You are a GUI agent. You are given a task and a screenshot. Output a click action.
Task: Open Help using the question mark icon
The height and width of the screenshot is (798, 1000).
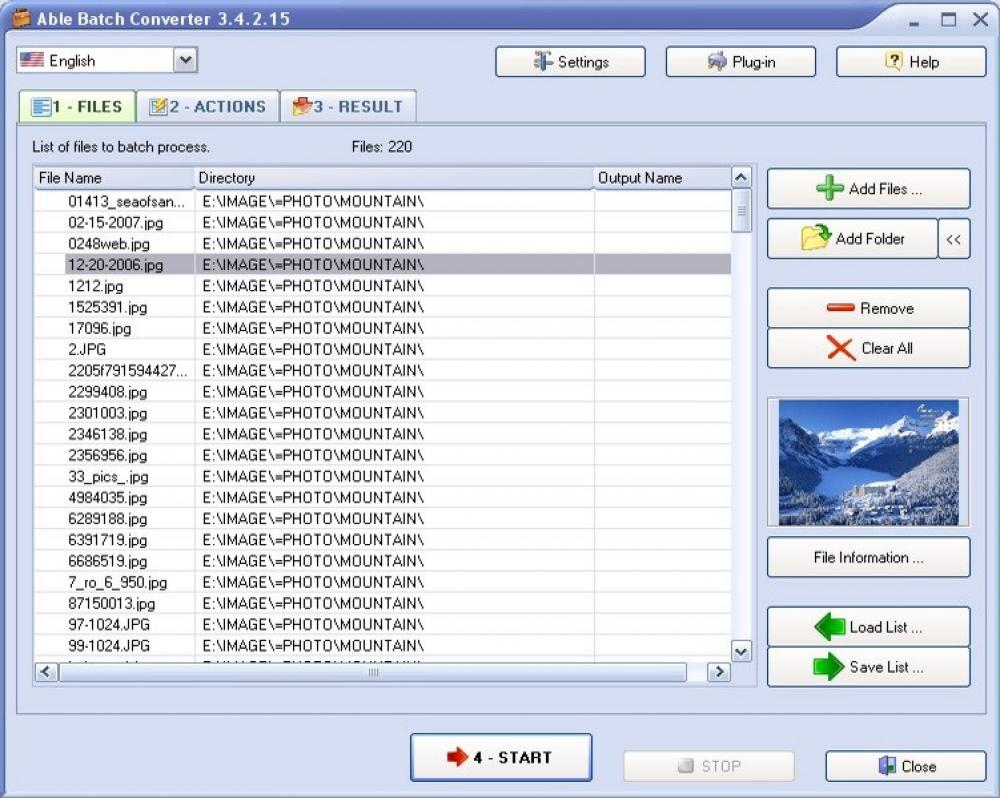coord(909,61)
